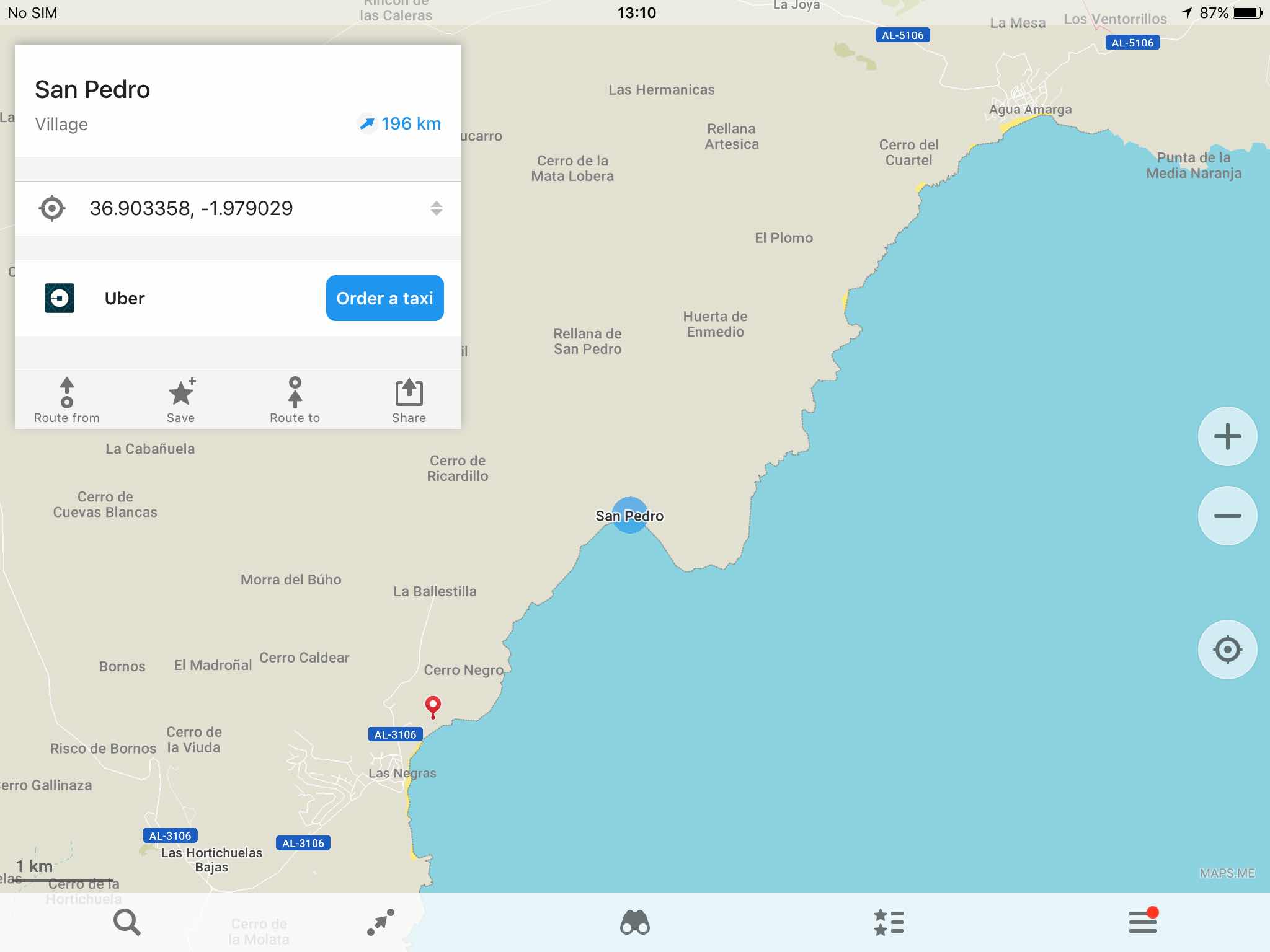The height and width of the screenshot is (952, 1270).
Task: Tap the Uber logo icon
Action: [x=60, y=298]
